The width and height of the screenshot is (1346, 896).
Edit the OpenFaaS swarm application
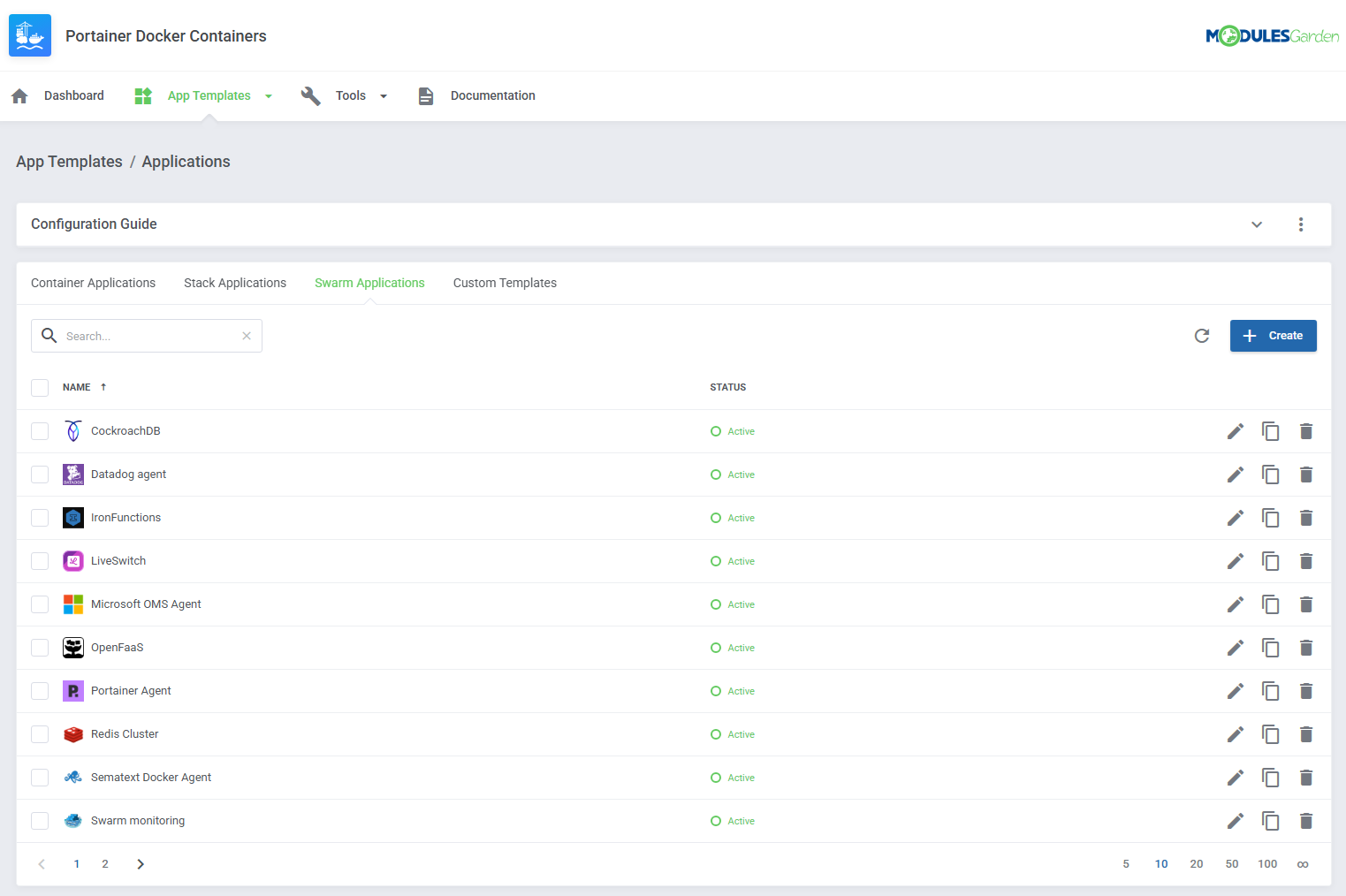coord(1235,647)
